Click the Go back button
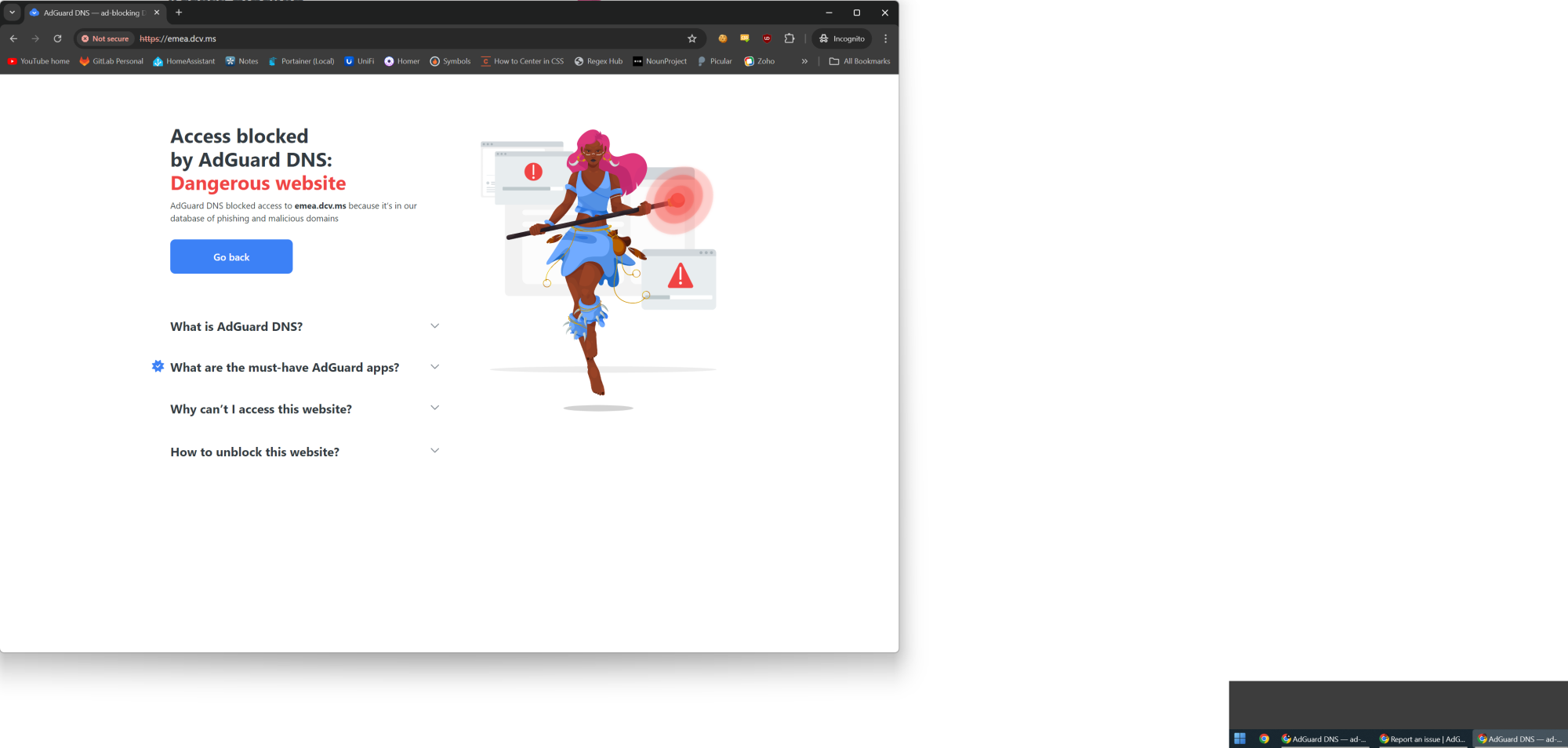Viewport: 1568px width, 748px height. (x=230, y=256)
